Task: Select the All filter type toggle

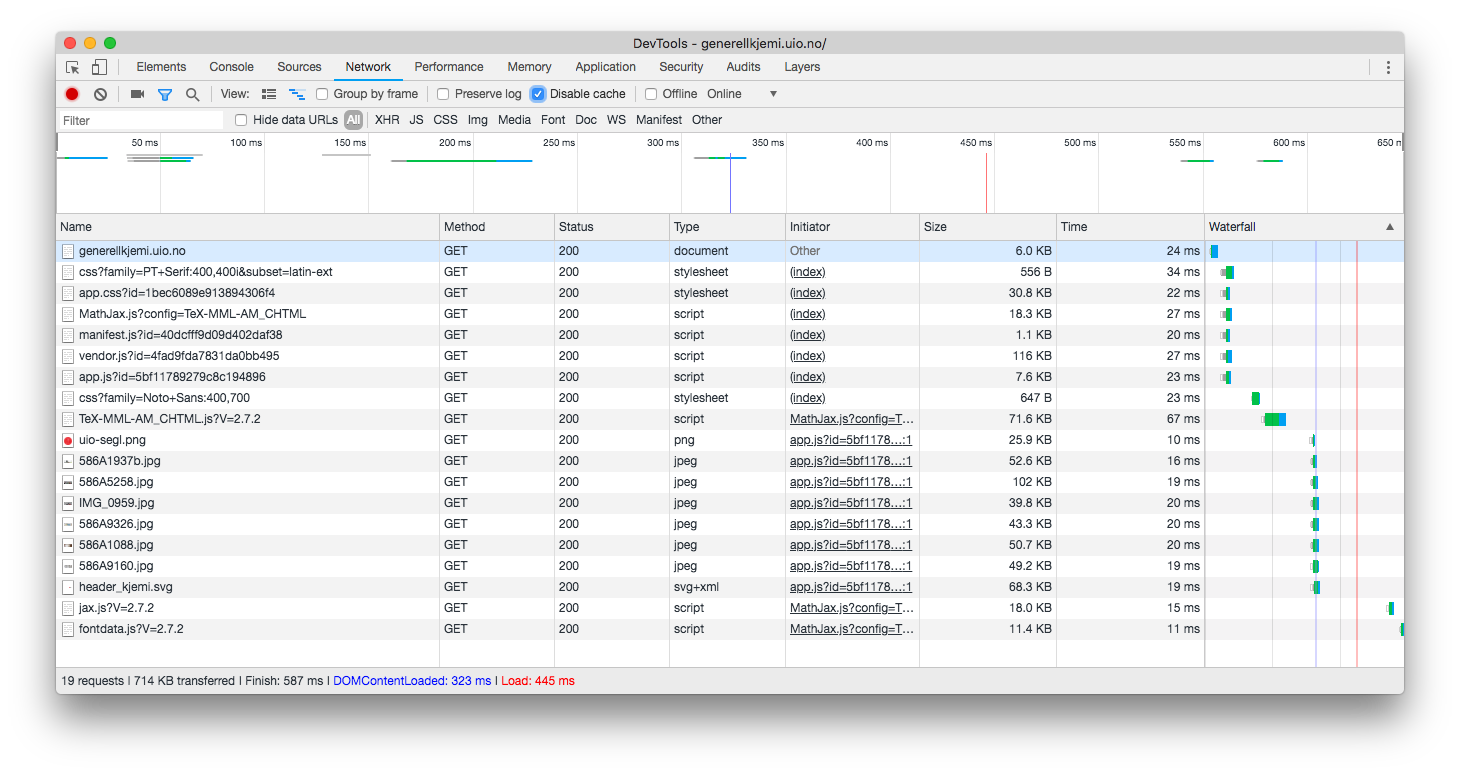Action: pyautogui.click(x=353, y=120)
